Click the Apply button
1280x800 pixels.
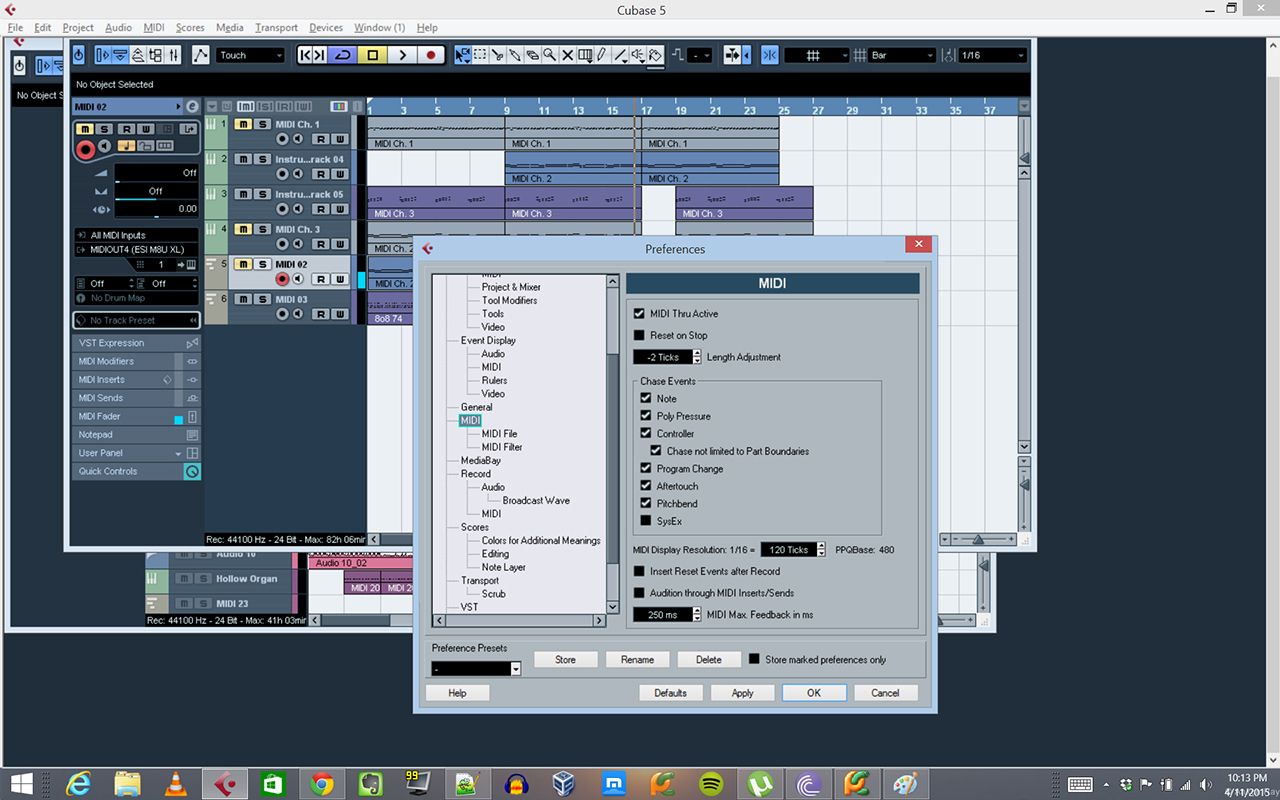click(742, 693)
